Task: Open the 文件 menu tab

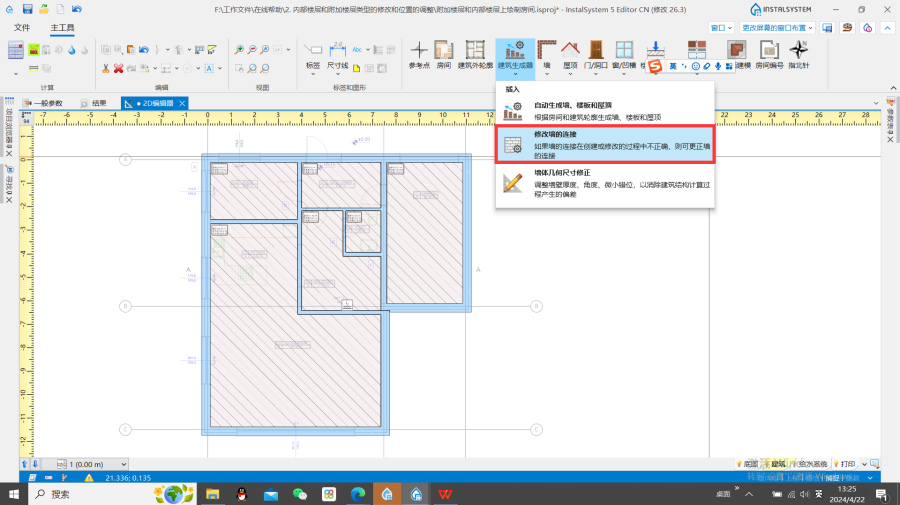Action: pos(22,28)
